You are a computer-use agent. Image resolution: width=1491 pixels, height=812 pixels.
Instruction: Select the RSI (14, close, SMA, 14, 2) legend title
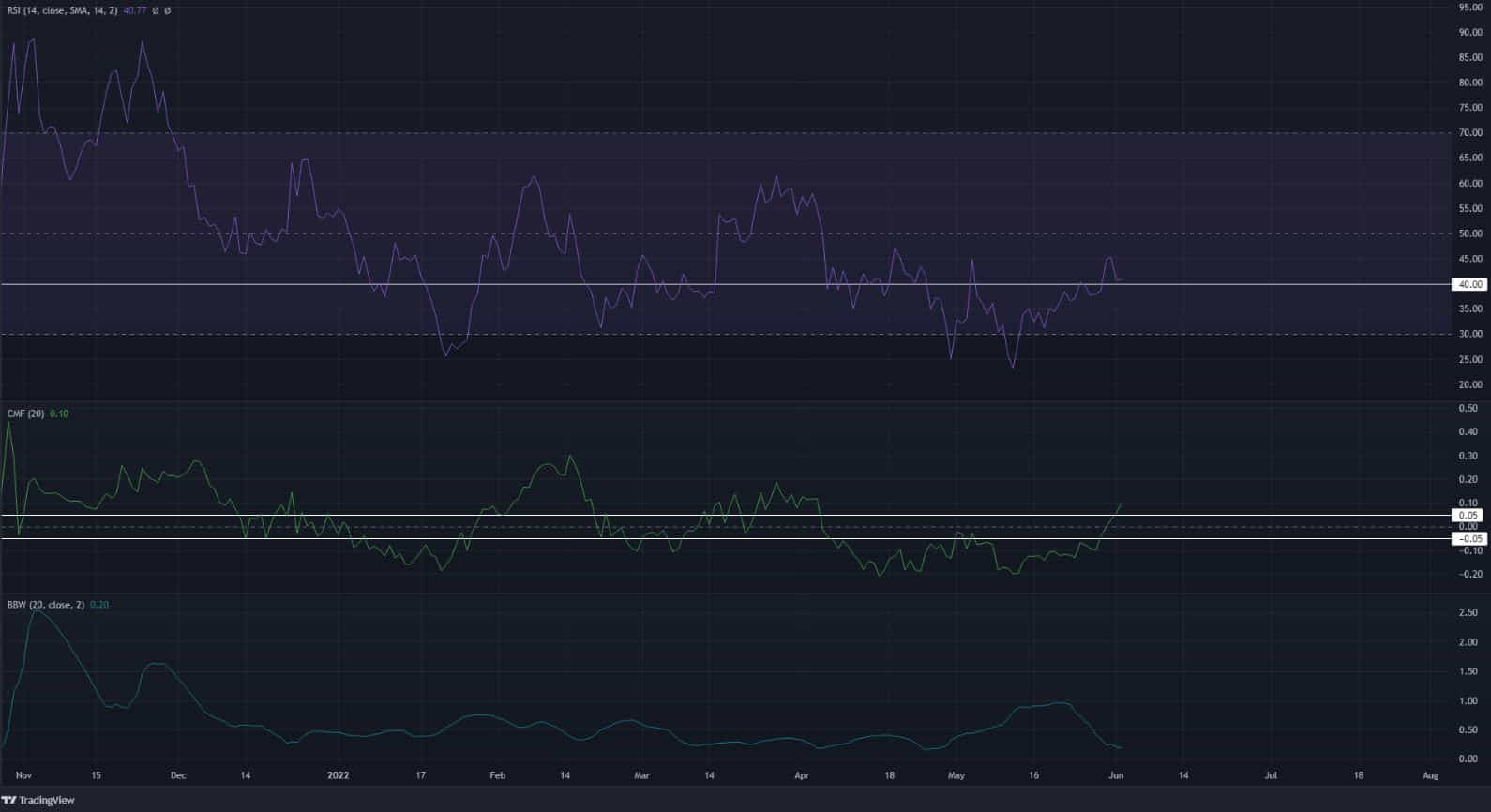click(x=64, y=10)
